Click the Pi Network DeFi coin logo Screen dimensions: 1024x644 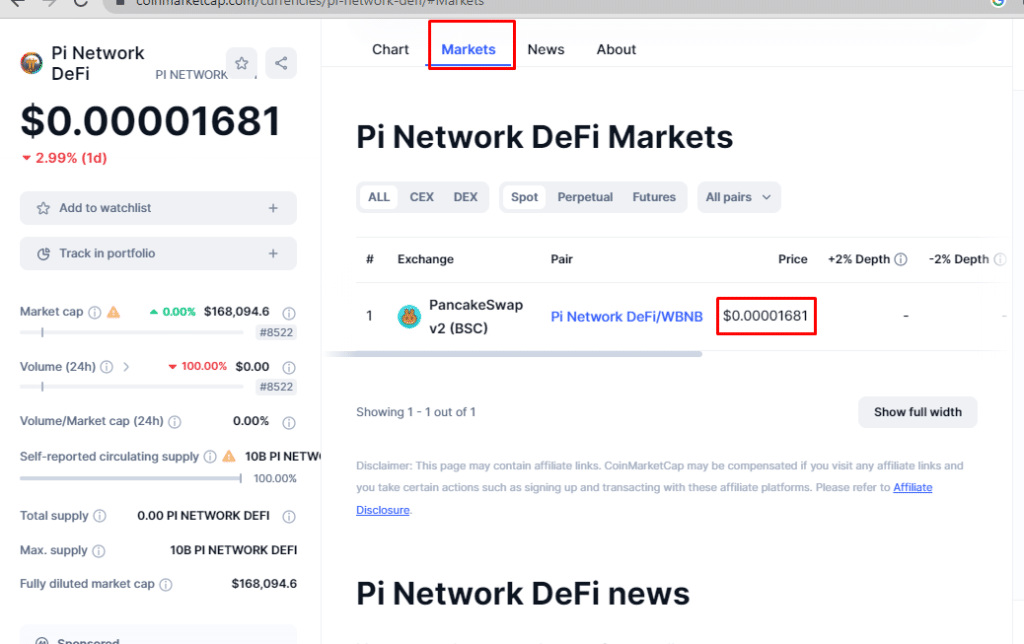31,63
